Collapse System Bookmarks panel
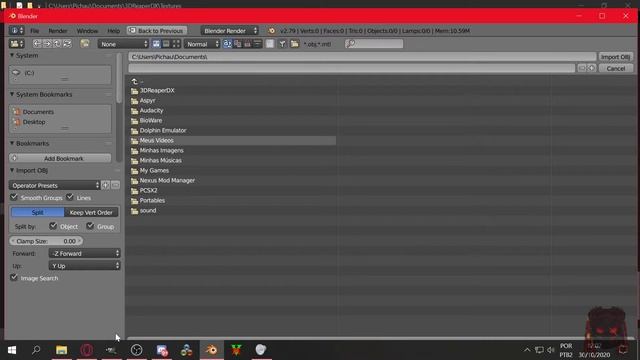The image size is (640, 360). tap(12, 94)
